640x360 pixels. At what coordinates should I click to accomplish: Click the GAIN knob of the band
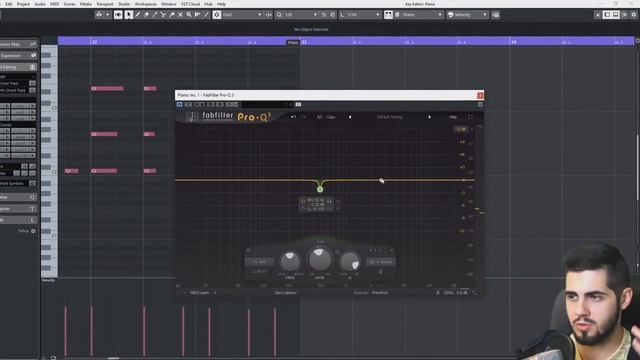coord(320,259)
